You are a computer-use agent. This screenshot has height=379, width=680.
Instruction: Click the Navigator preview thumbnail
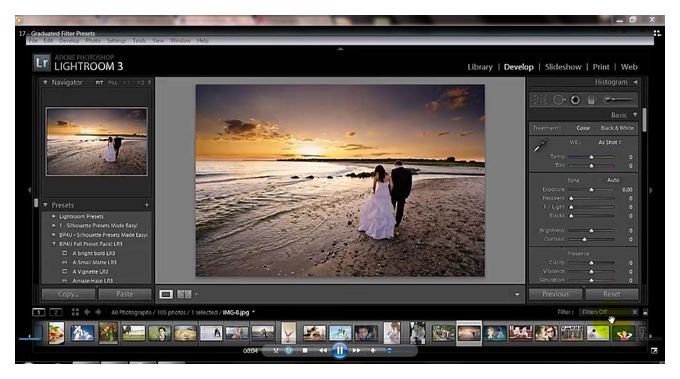(x=97, y=141)
